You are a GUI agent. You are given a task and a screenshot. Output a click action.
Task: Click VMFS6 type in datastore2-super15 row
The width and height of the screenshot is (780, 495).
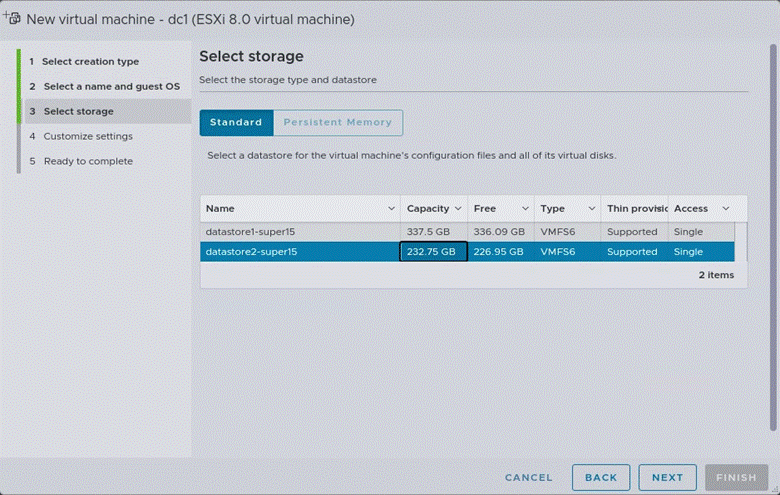pos(567,252)
